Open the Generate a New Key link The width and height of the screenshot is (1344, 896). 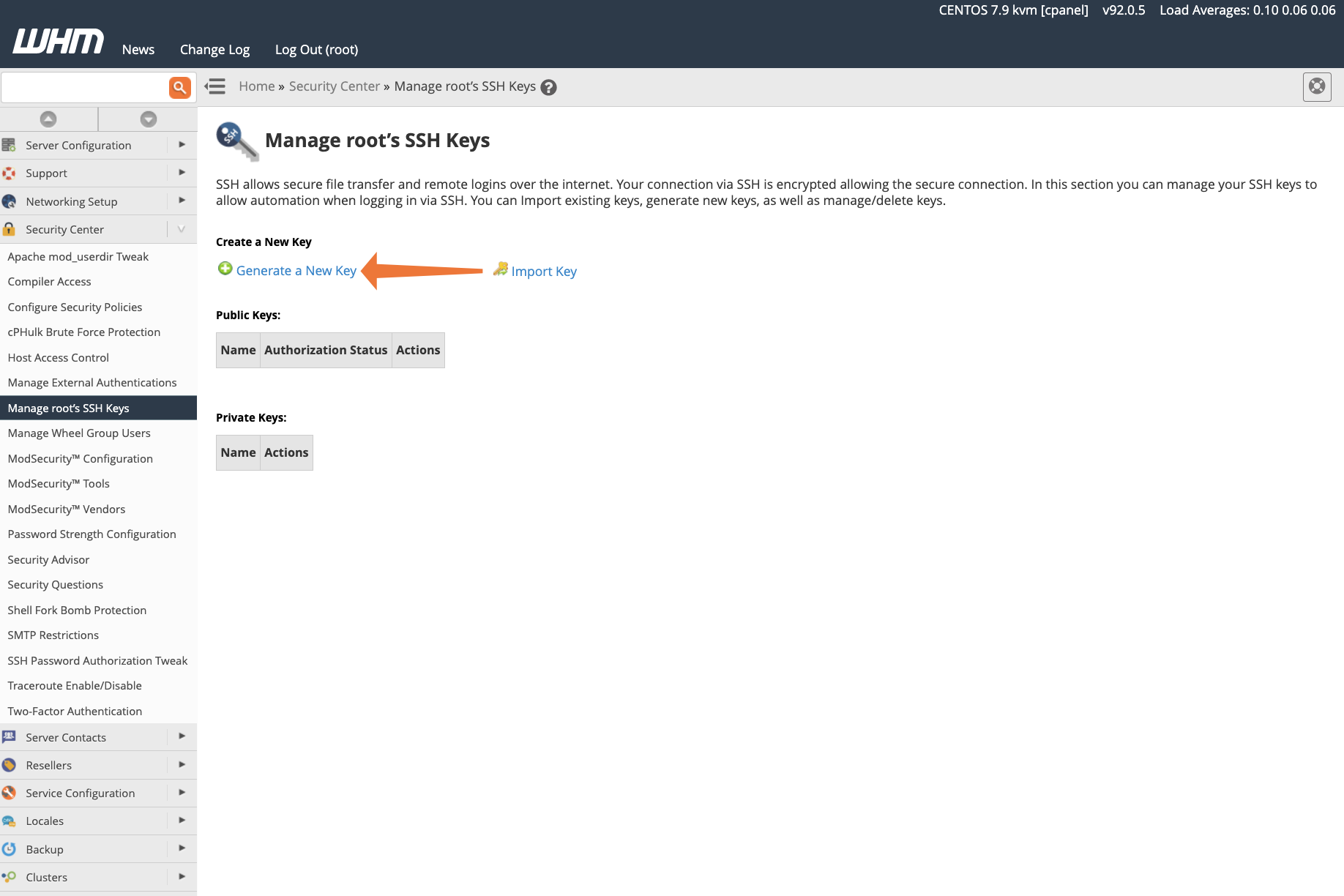pyautogui.click(x=296, y=270)
